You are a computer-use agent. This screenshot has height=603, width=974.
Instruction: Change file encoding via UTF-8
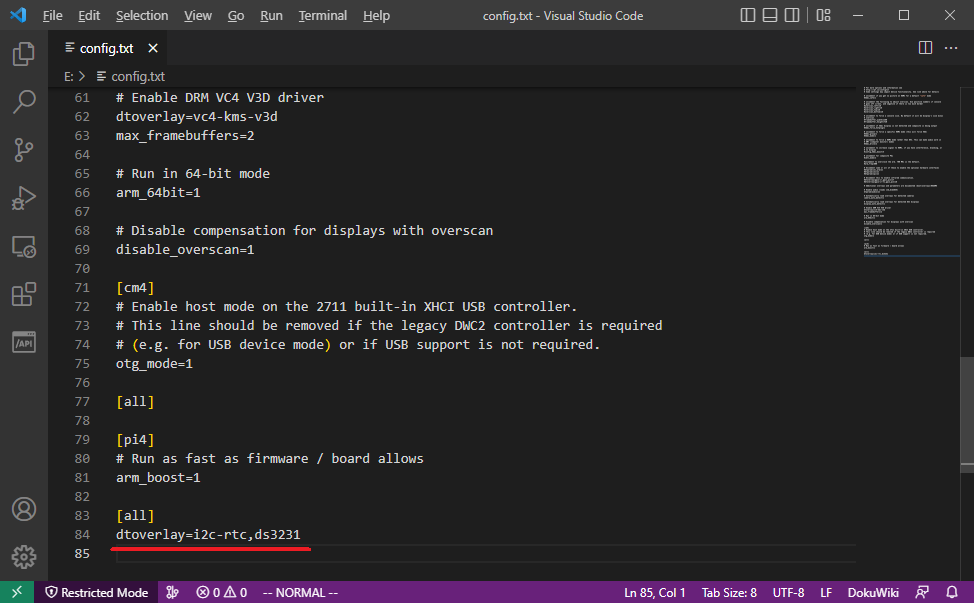click(788, 592)
